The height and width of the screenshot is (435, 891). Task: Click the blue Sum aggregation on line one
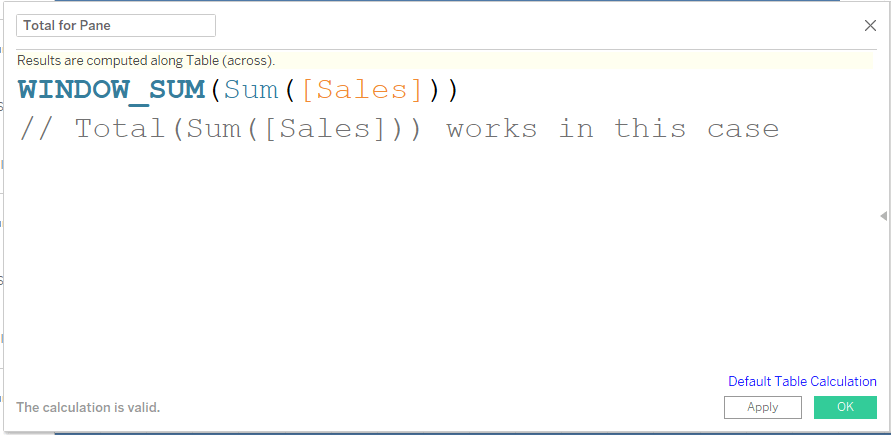[251, 90]
